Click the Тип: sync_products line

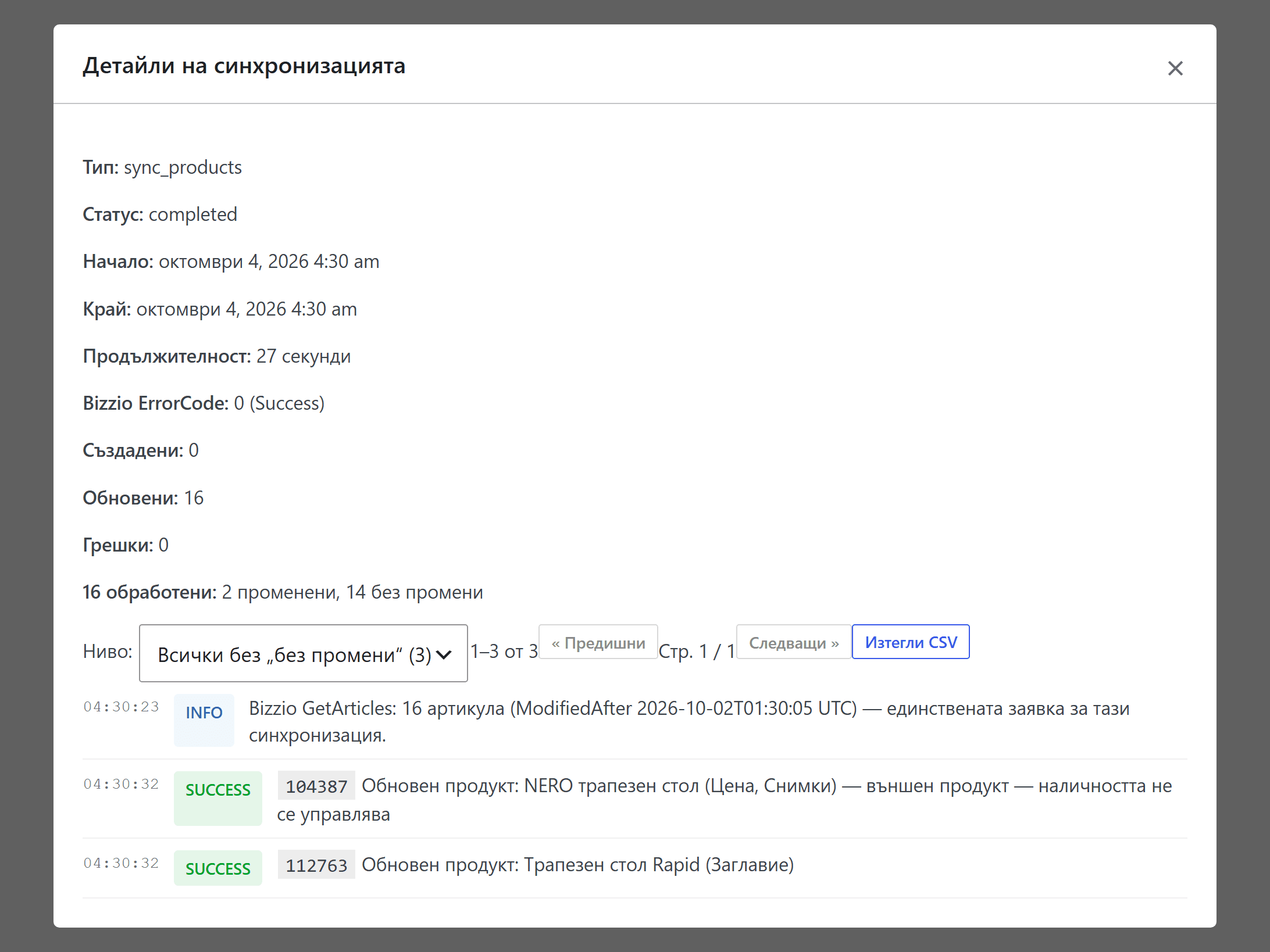[x=162, y=167]
